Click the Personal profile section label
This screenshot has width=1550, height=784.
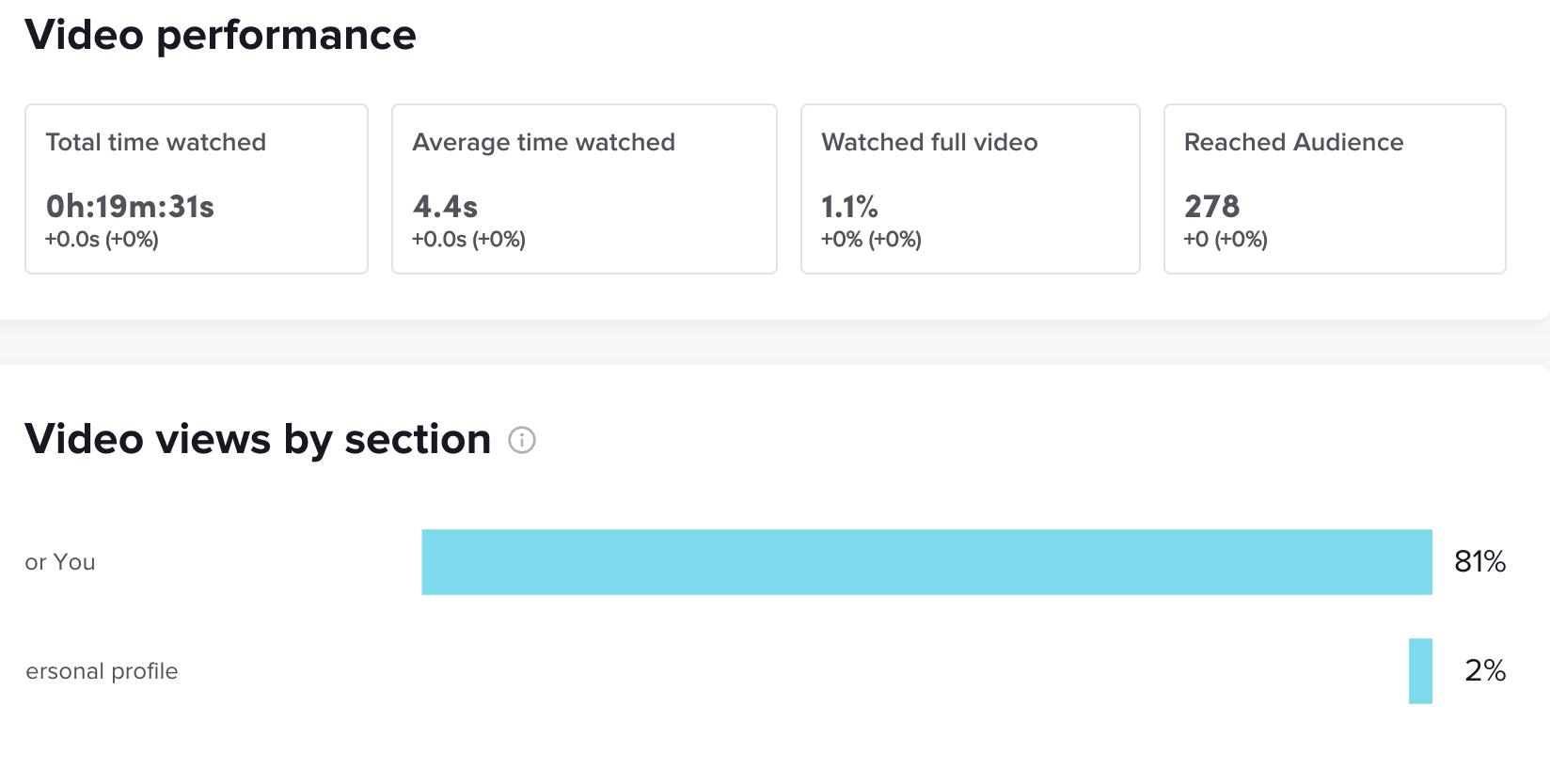[x=102, y=671]
